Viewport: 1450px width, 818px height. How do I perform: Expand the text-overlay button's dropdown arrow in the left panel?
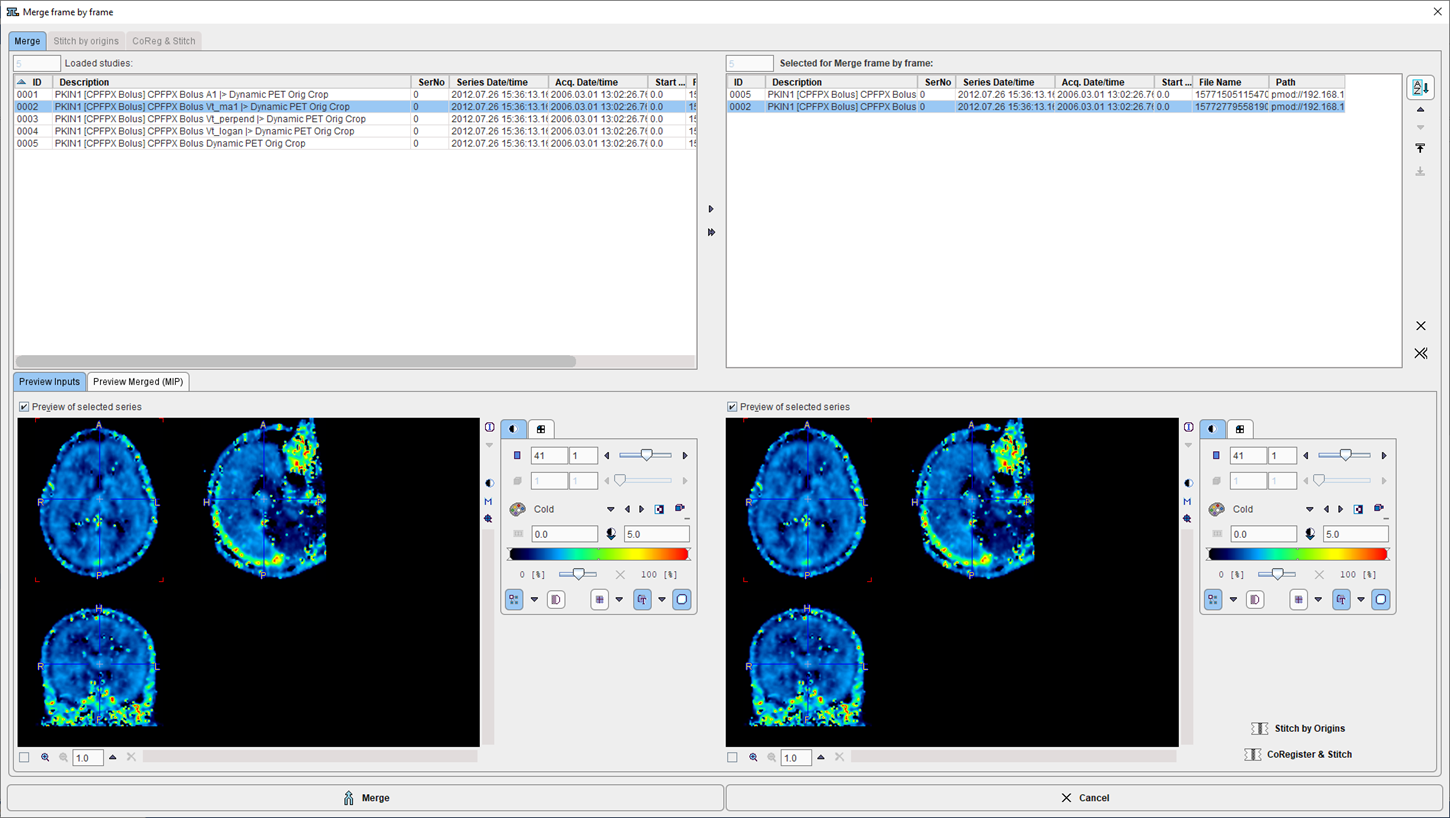(661, 600)
